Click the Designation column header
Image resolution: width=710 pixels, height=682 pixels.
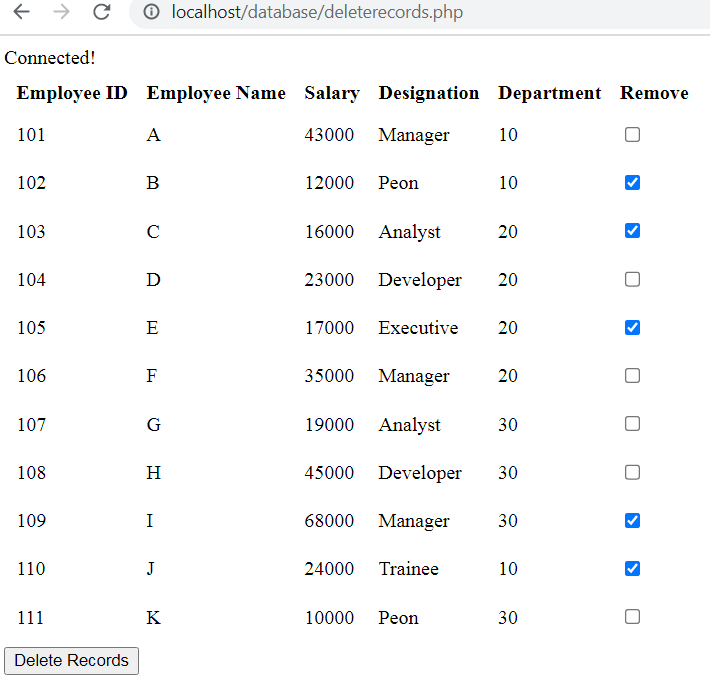pyautogui.click(x=428, y=93)
